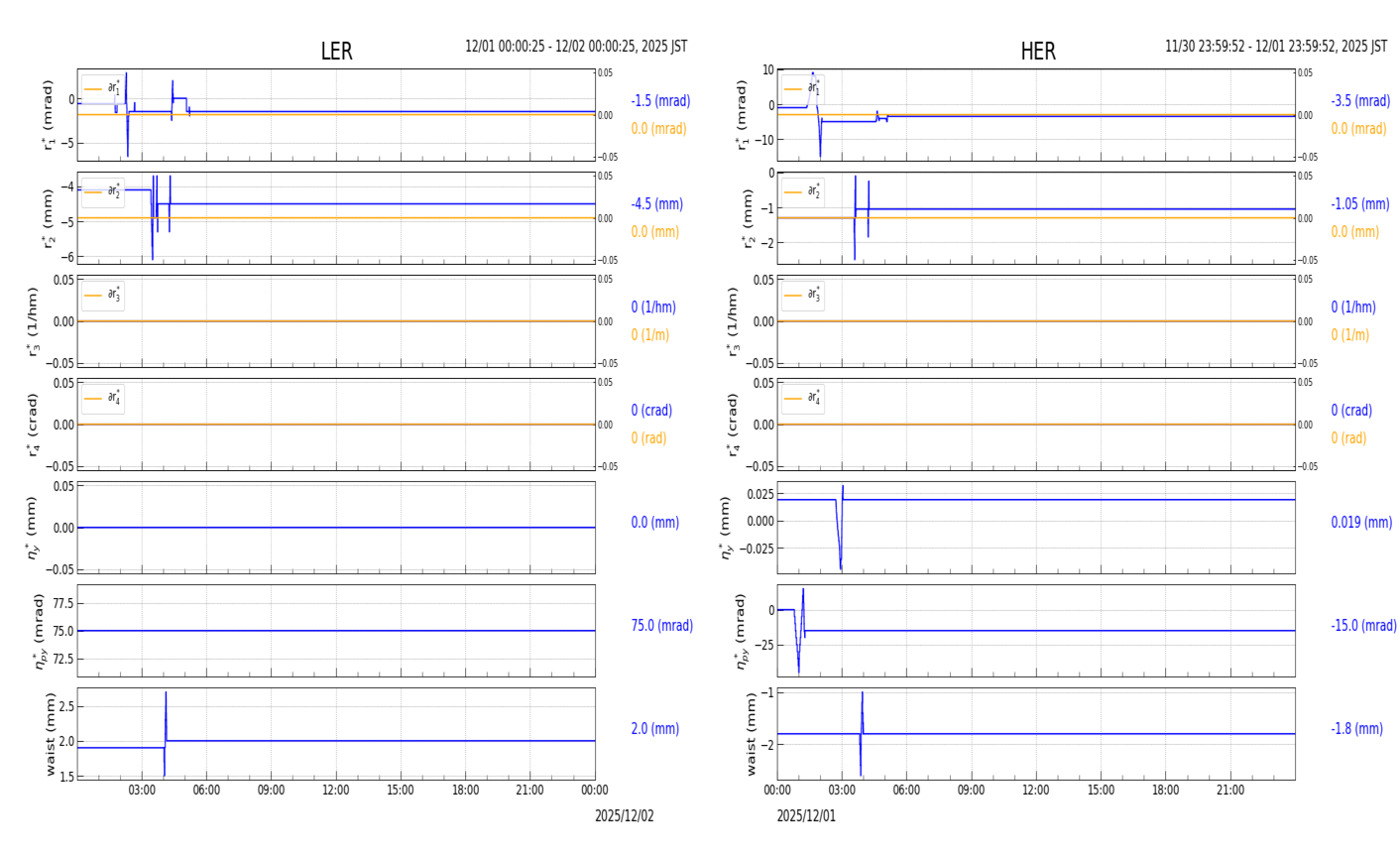Click the LER waist value 2.0 (mm)
This screenshot has height=857, width=1400.
[x=655, y=729]
